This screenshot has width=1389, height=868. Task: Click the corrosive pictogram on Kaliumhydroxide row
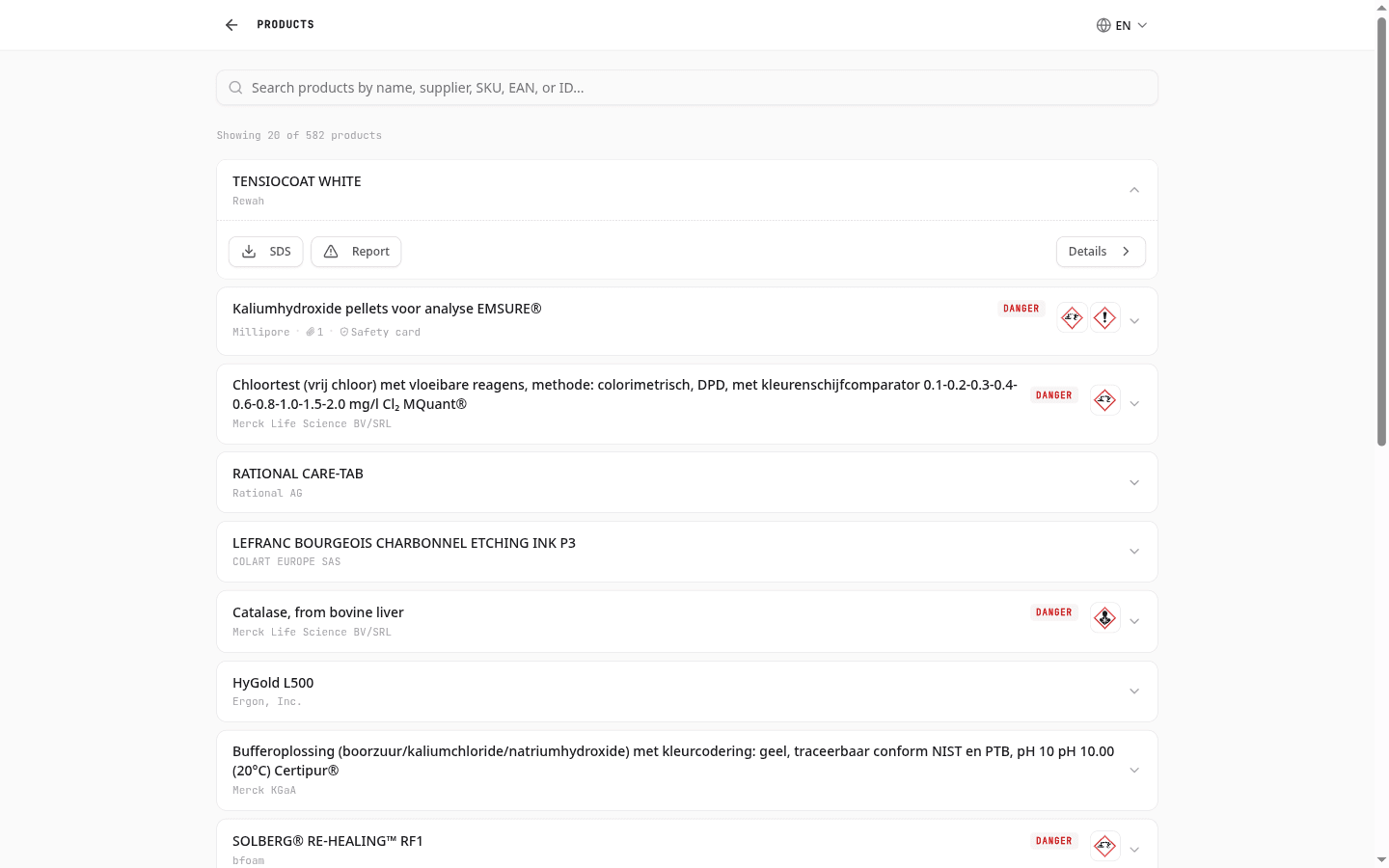point(1072,317)
